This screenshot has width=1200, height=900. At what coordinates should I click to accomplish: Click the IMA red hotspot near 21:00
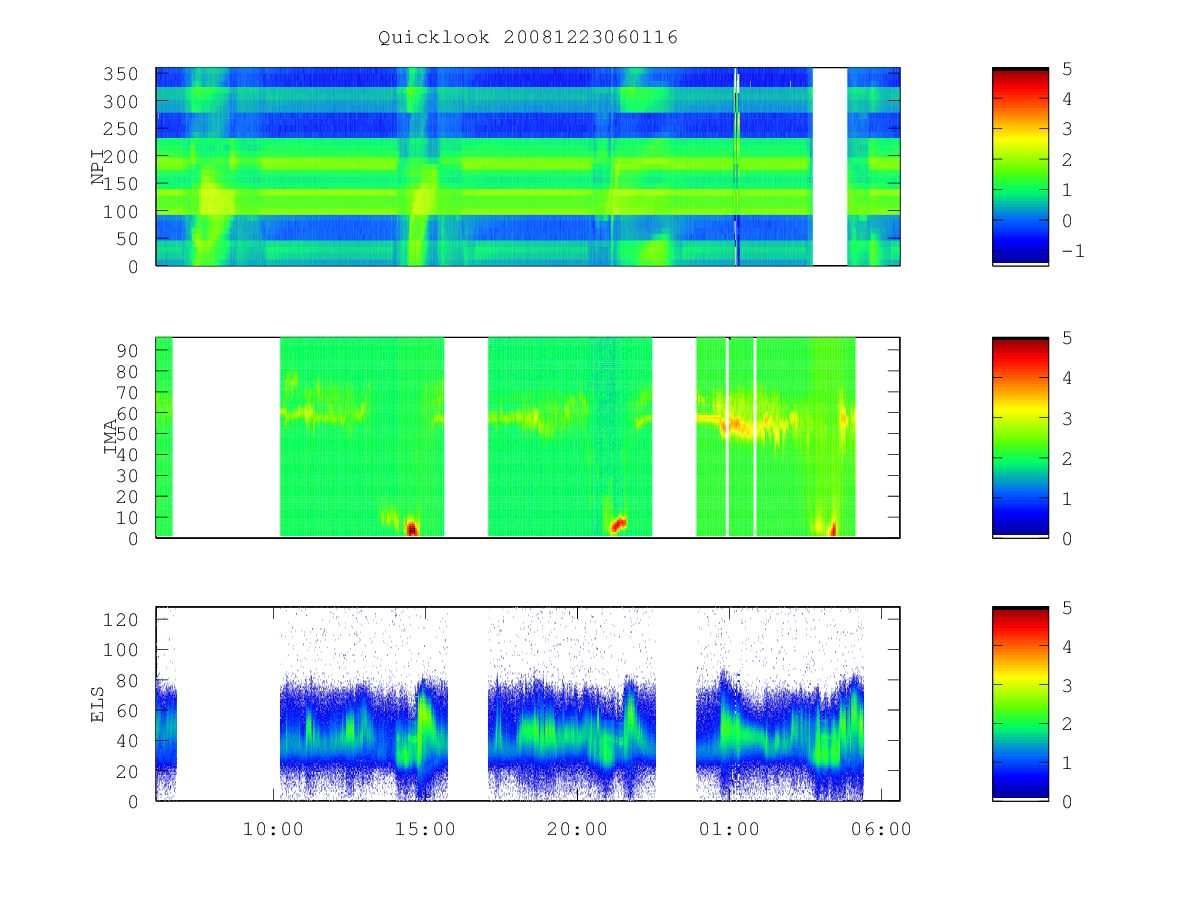tap(618, 524)
